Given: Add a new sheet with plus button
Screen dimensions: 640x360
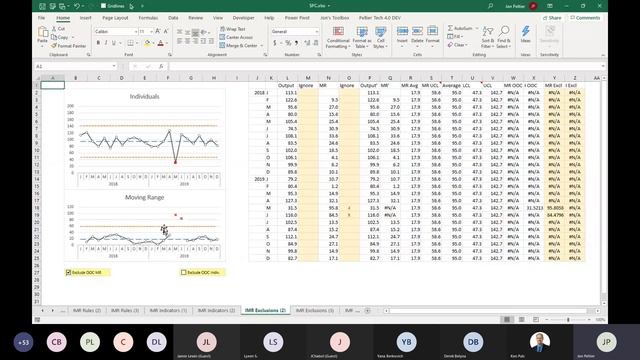Looking at the screenshot, I should [367, 311].
